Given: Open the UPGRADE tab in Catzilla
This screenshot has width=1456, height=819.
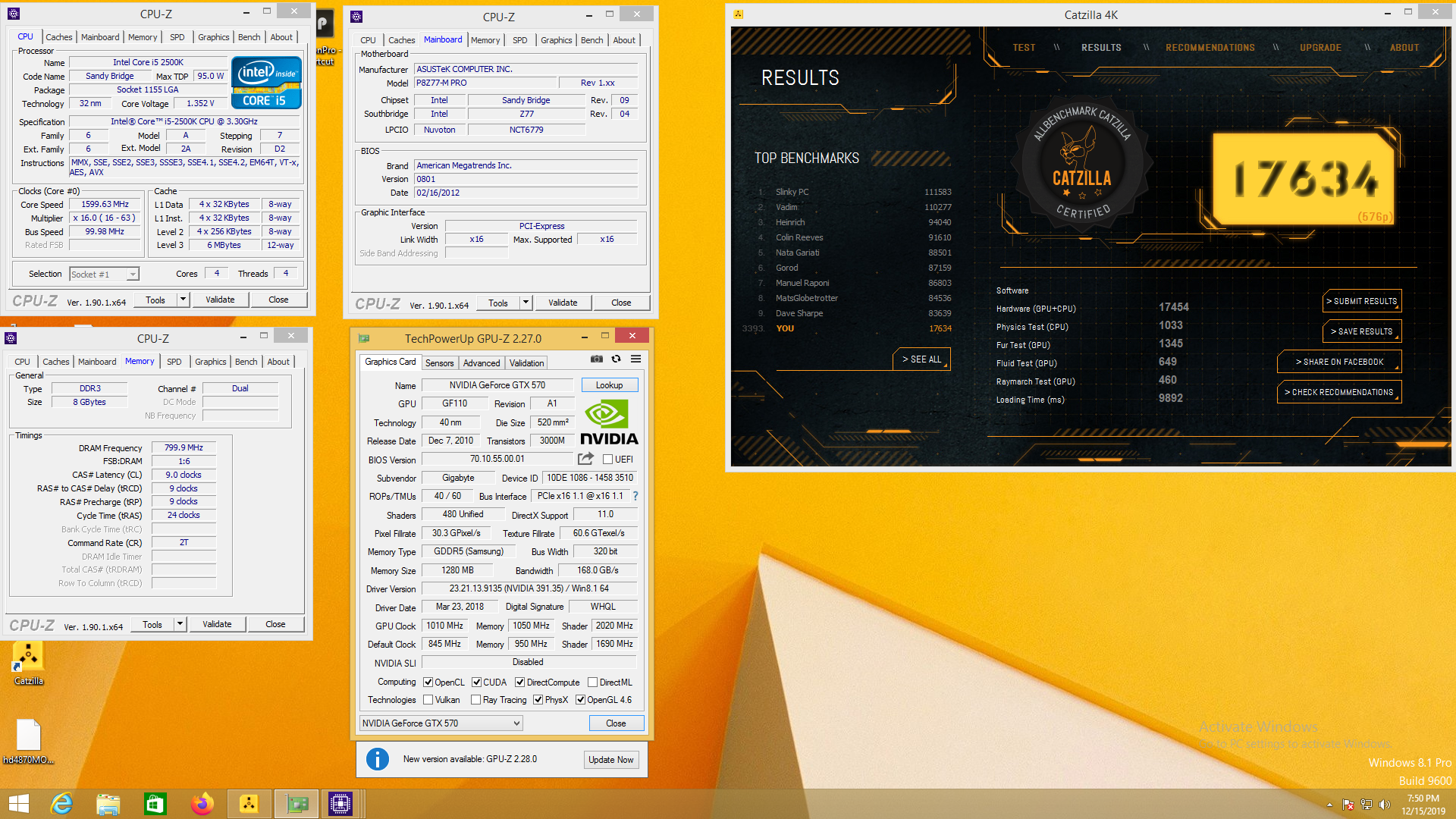Looking at the screenshot, I should coord(1320,48).
